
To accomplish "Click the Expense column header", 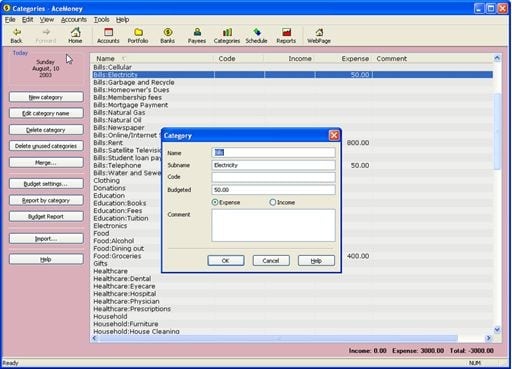I will 343,59.
